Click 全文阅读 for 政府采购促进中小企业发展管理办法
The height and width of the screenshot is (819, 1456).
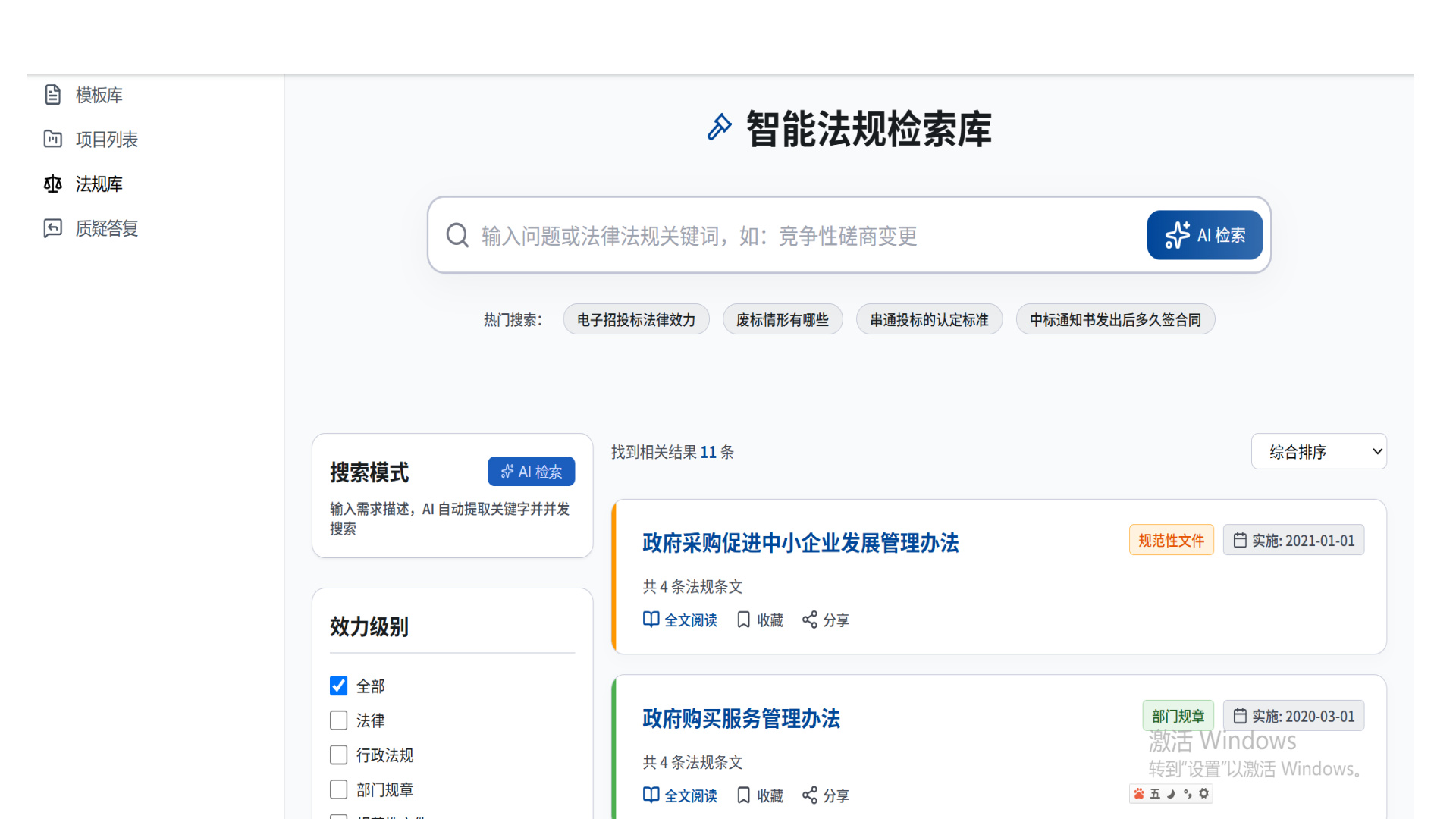pos(680,620)
